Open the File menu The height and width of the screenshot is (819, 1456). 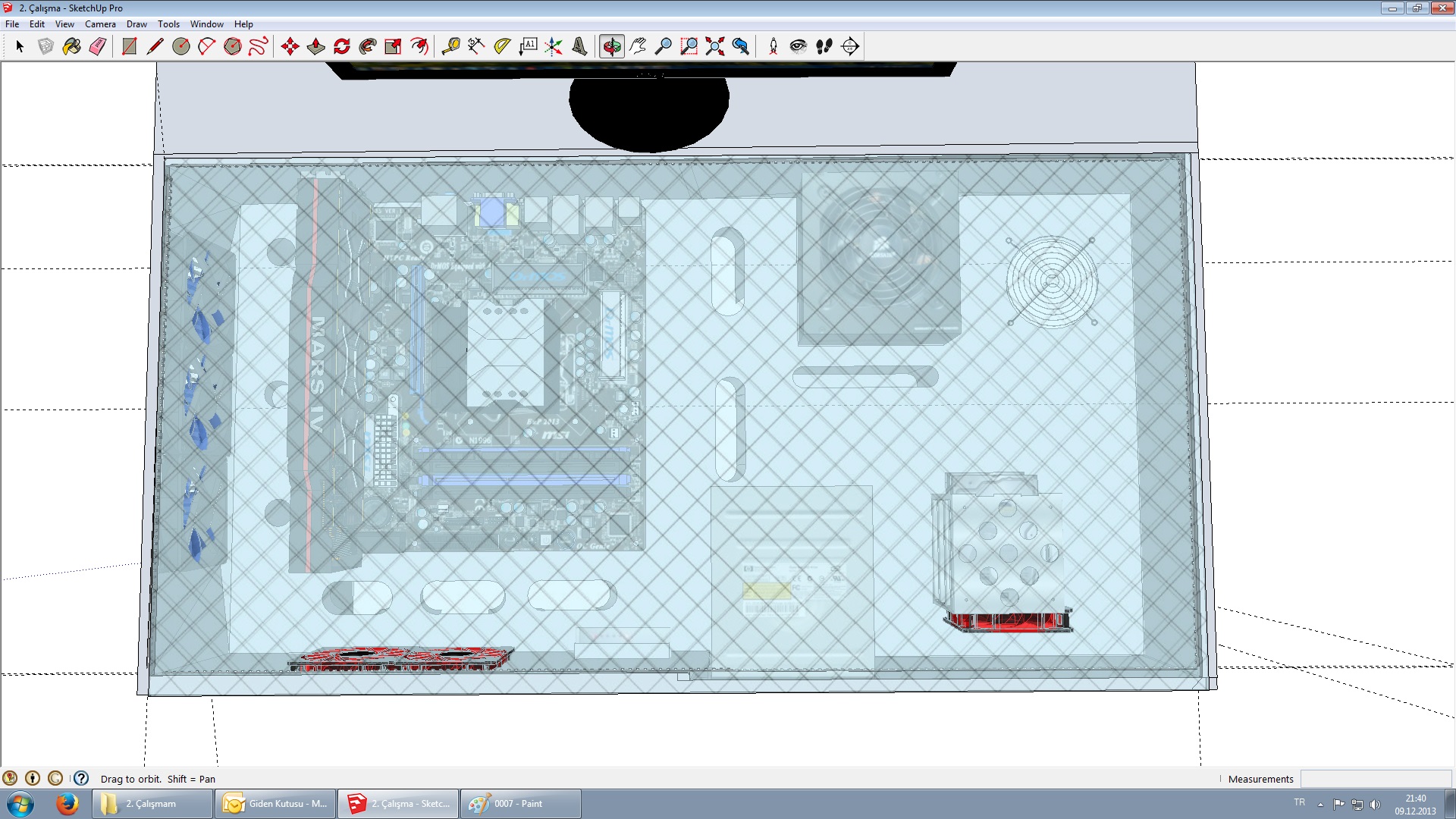tap(12, 24)
